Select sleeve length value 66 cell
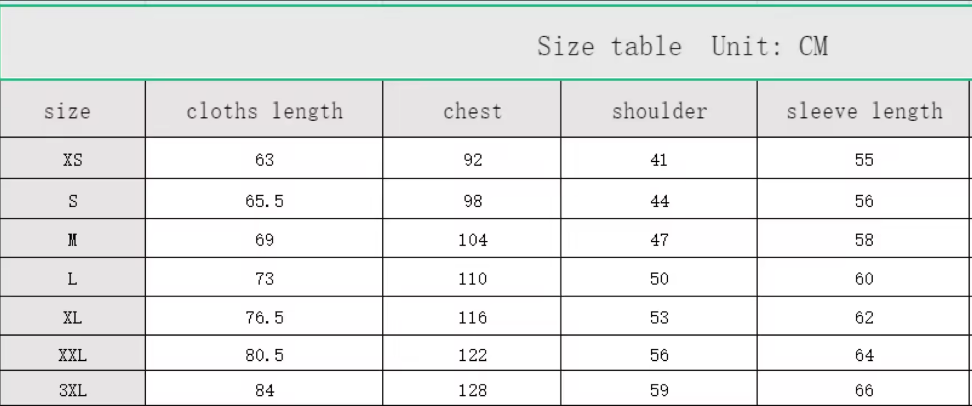Viewport: 972px width, 406px height. coord(864,391)
